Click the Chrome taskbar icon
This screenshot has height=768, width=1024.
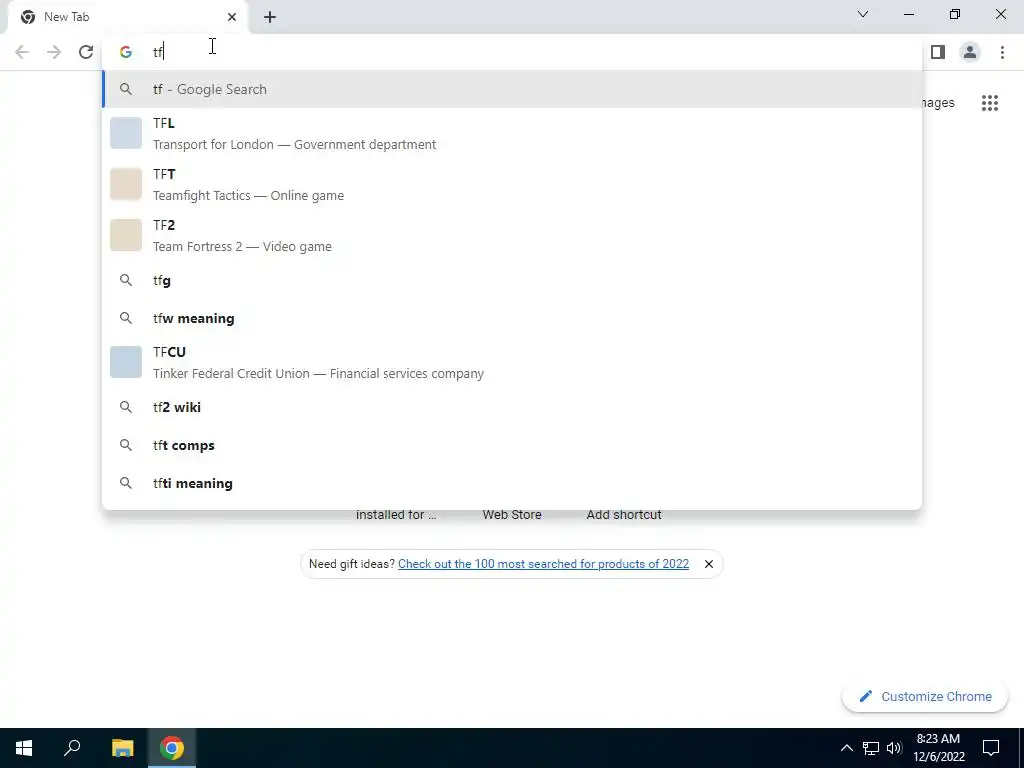click(172, 748)
